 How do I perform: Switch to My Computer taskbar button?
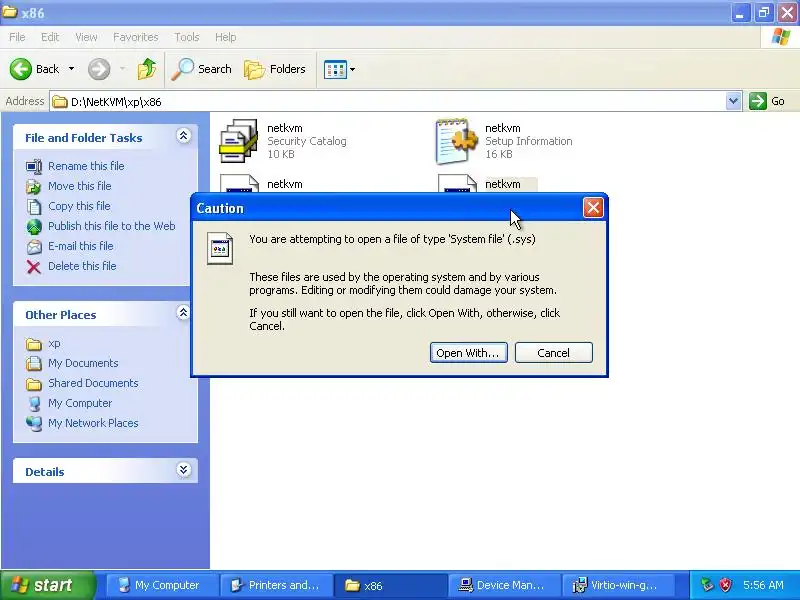point(162,585)
